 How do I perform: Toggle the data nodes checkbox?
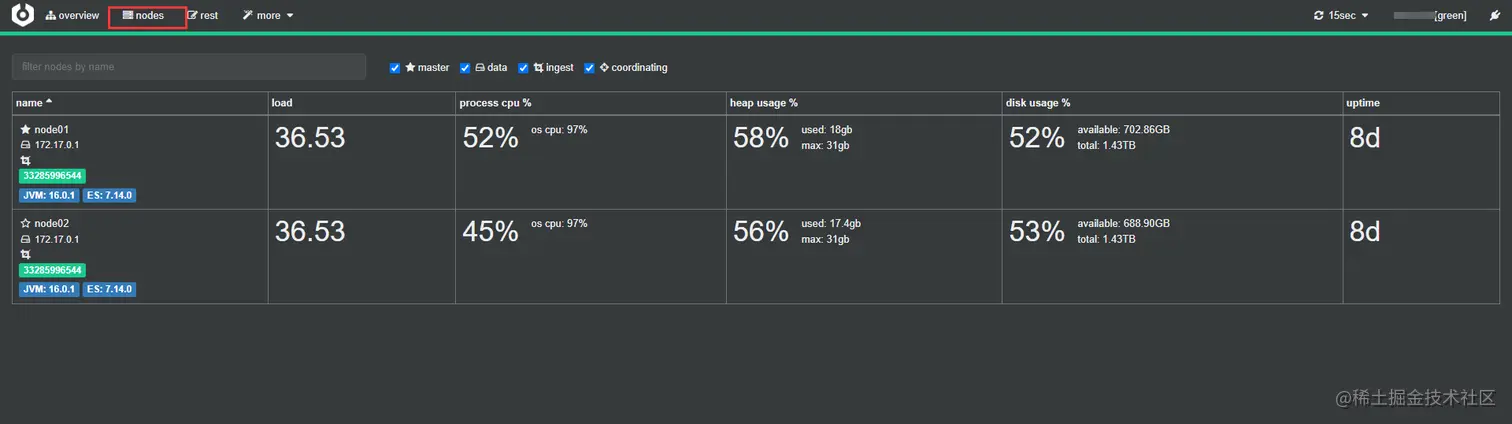tap(465, 68)
